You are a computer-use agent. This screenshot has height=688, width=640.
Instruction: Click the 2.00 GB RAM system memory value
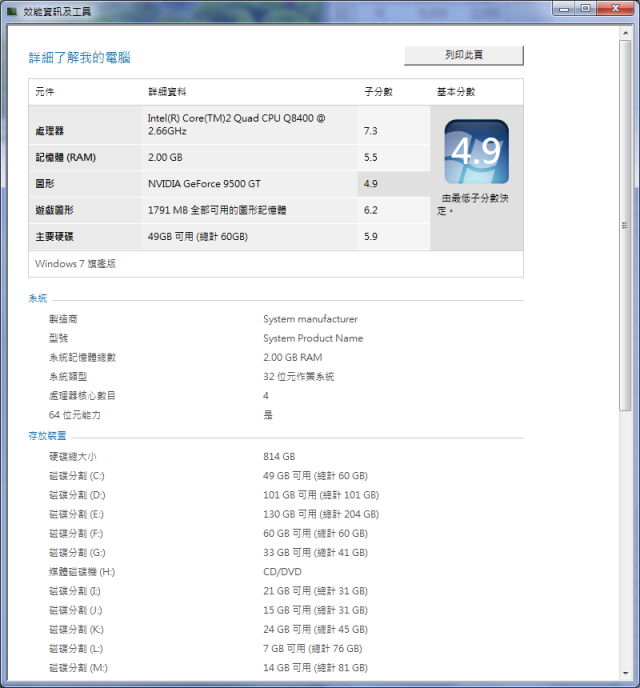point(293,358)
